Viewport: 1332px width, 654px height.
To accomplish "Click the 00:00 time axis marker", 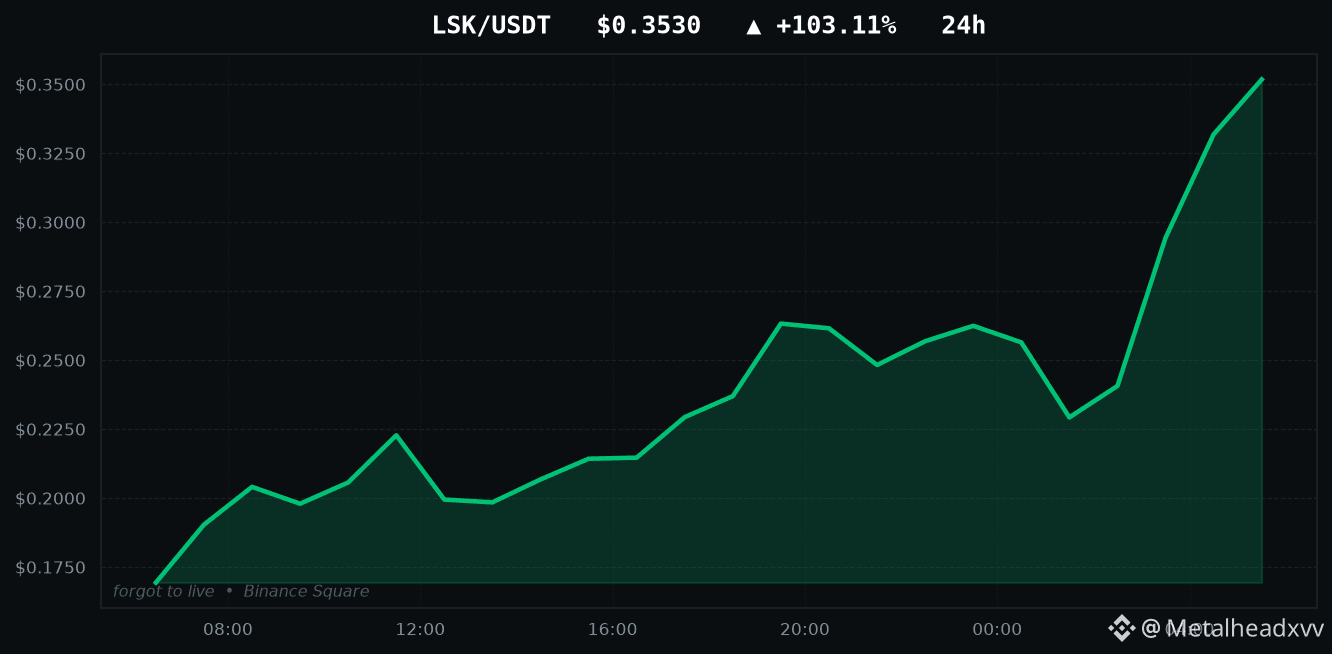I will click(x=997, y=630).
